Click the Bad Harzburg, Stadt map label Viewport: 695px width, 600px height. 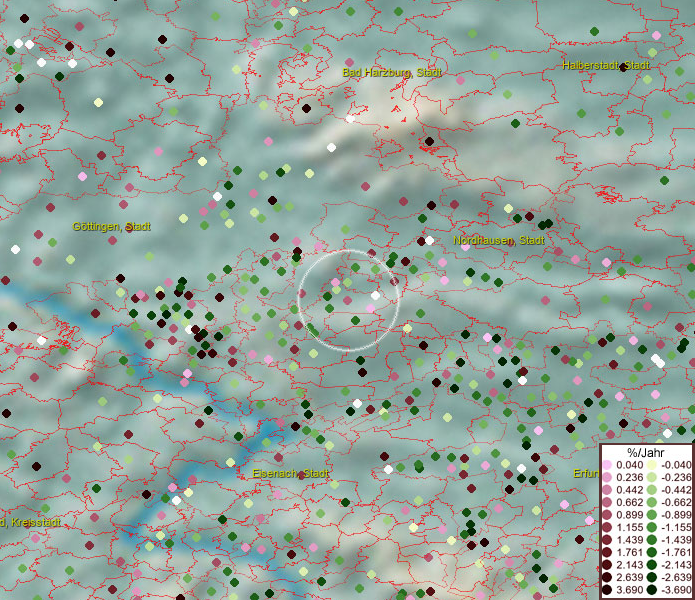click(x=392, y=72)
